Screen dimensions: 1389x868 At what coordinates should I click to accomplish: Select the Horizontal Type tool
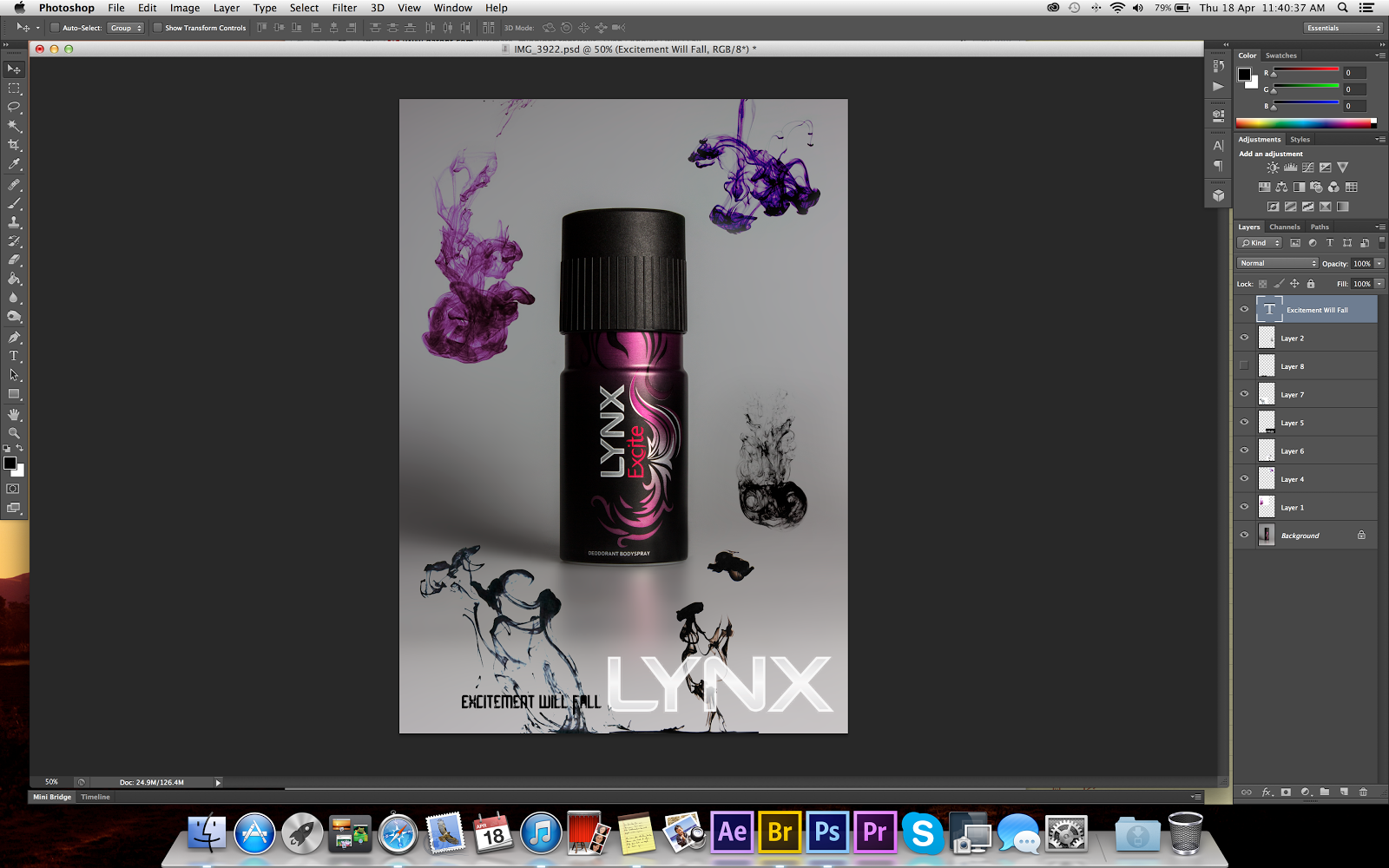coord(14,356)
